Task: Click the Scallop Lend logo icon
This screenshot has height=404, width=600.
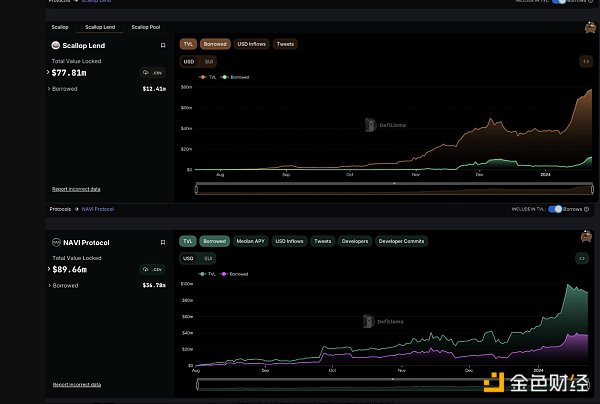Action: [54, 45]
